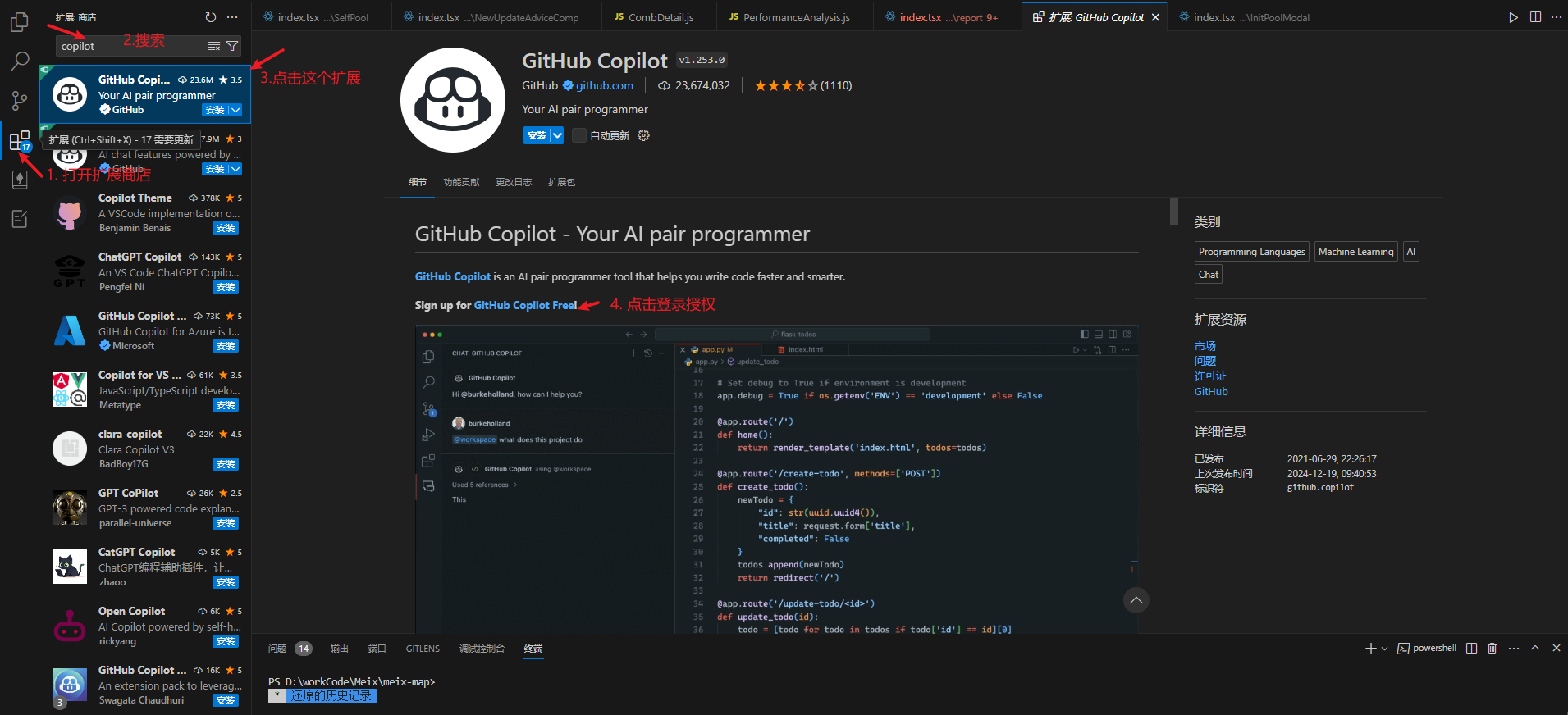Open the extension settings gear icon
The width and height of the screenshot is (1568, 715).
tap(643, 135)
